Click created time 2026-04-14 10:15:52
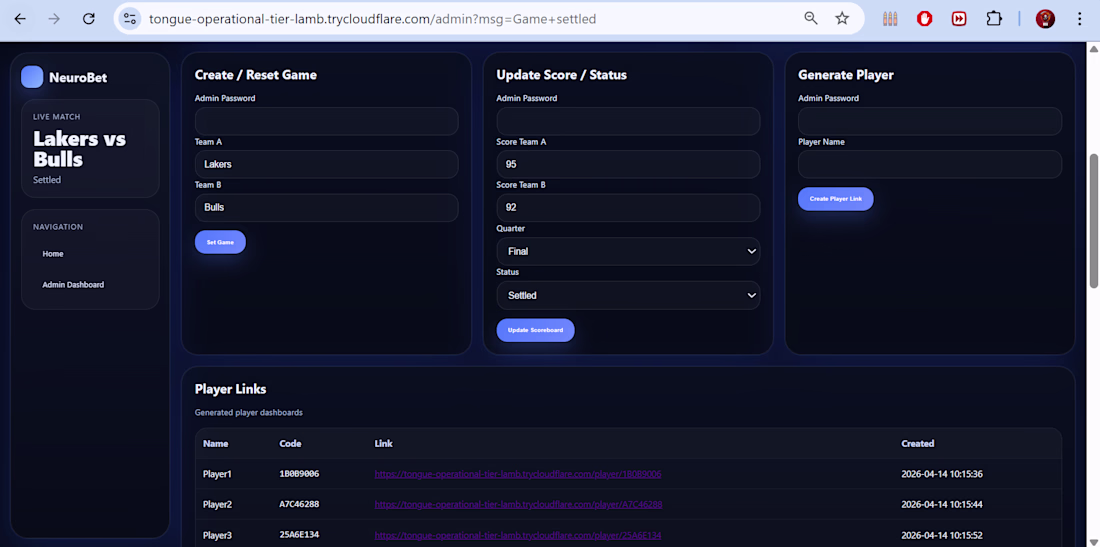Viewport: 1100px width, 547px height. [x=941, y=535]
